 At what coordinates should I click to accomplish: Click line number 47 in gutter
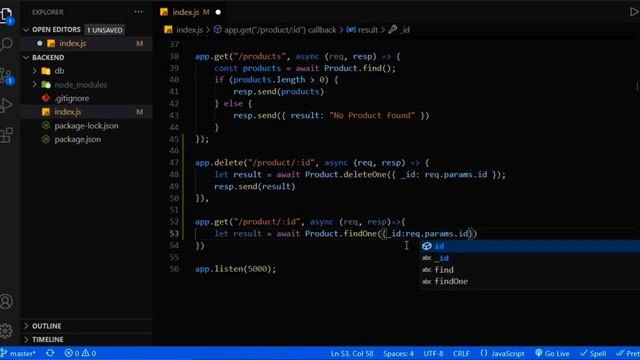click(x=174, y=162)
